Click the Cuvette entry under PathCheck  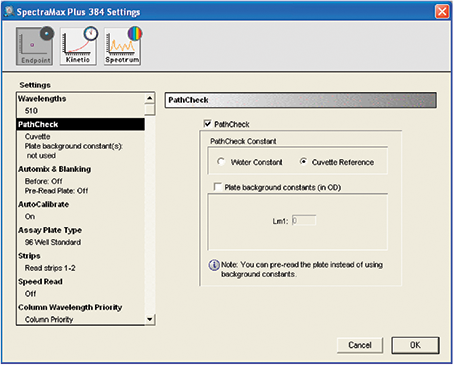coord(37,137)
